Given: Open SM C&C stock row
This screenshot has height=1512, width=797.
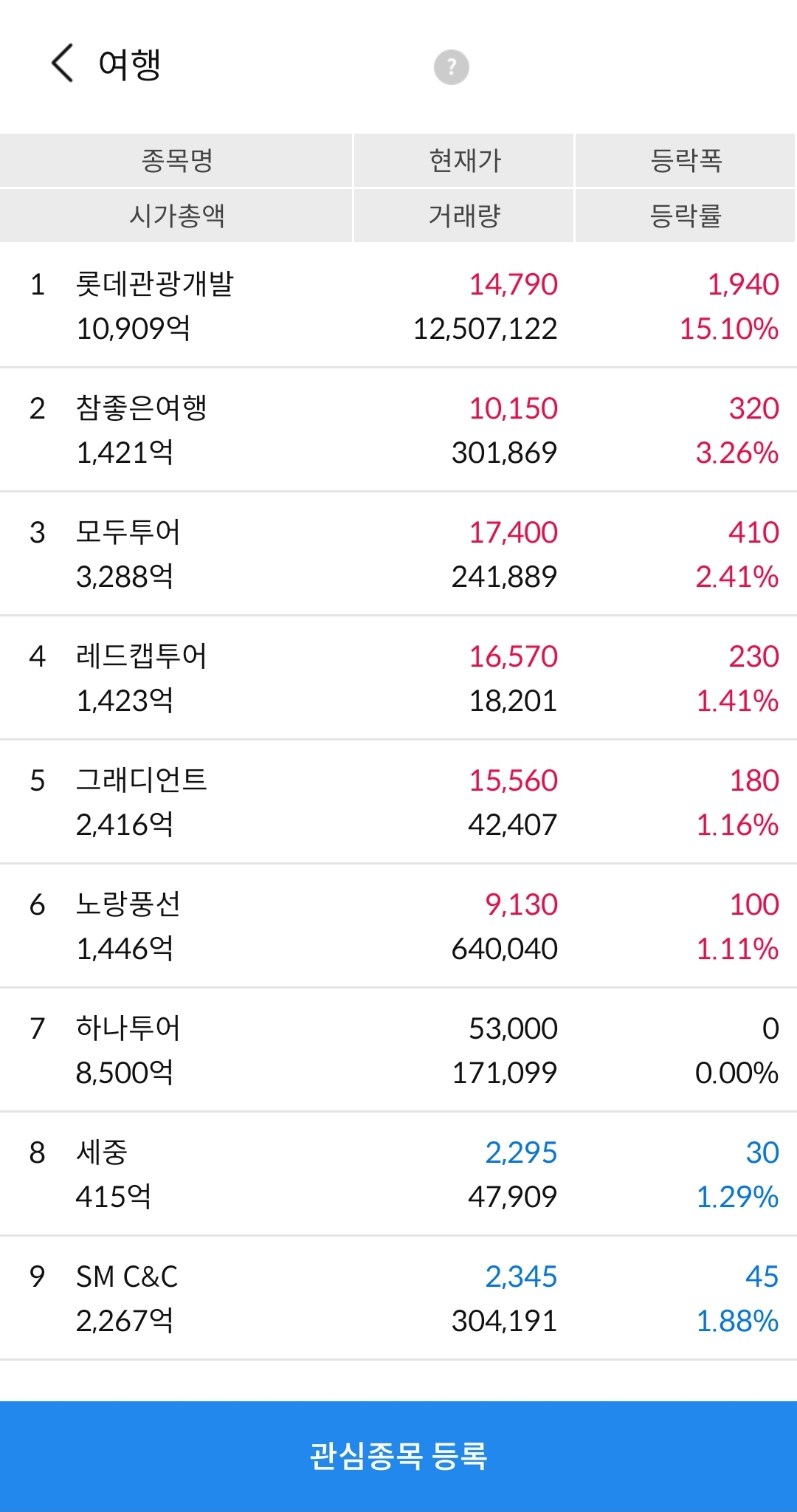Looking at the screenshot, I should [398, 1298].
